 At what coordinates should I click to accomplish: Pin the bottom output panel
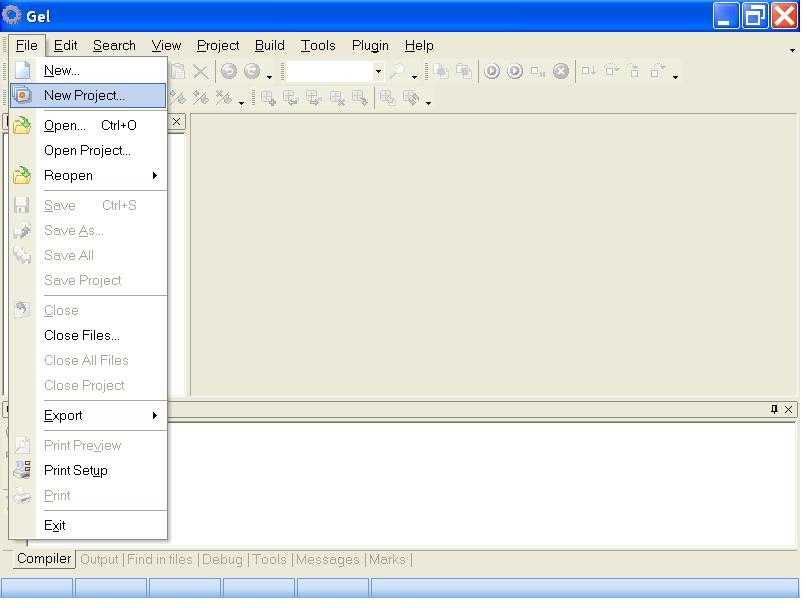[774, 410]
